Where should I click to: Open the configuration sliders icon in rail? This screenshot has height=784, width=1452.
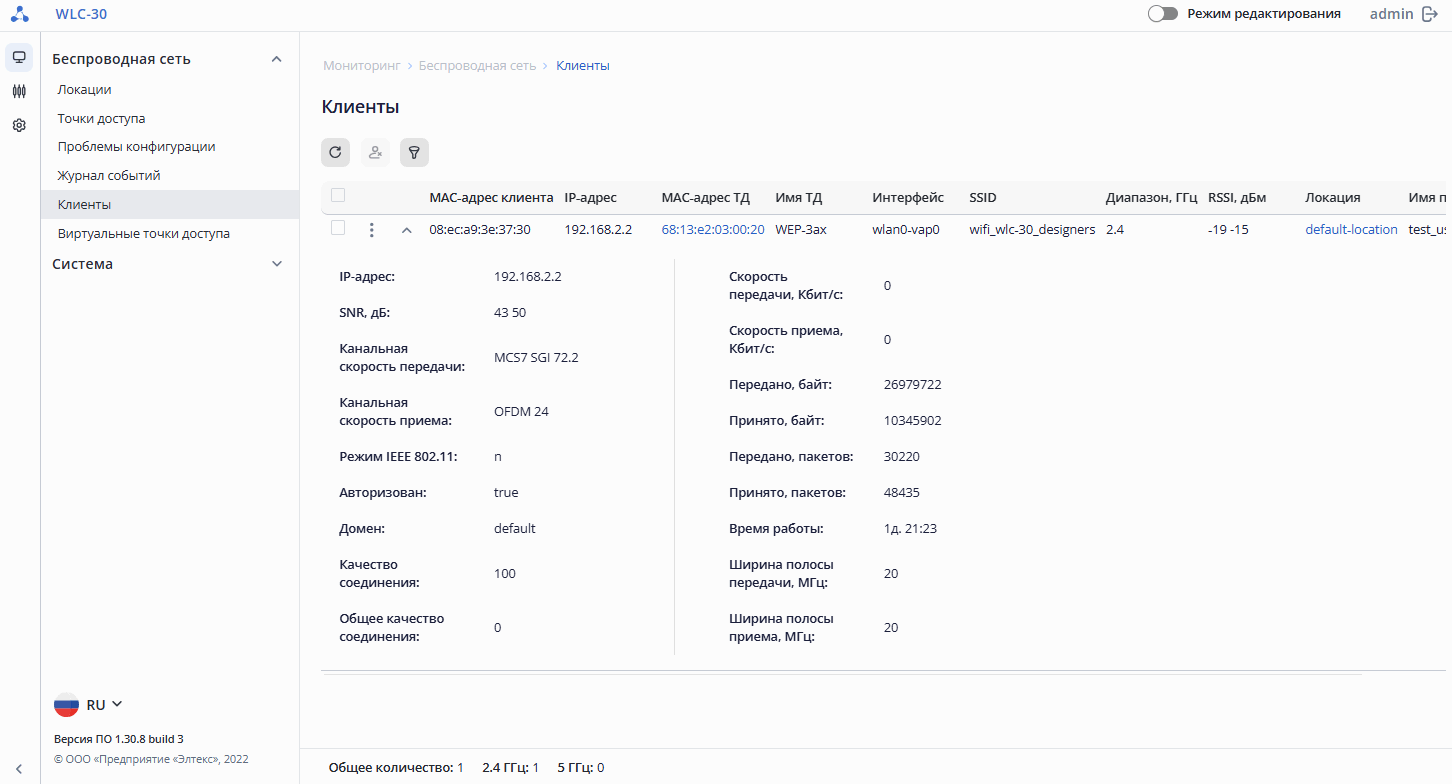coord(19,91)
